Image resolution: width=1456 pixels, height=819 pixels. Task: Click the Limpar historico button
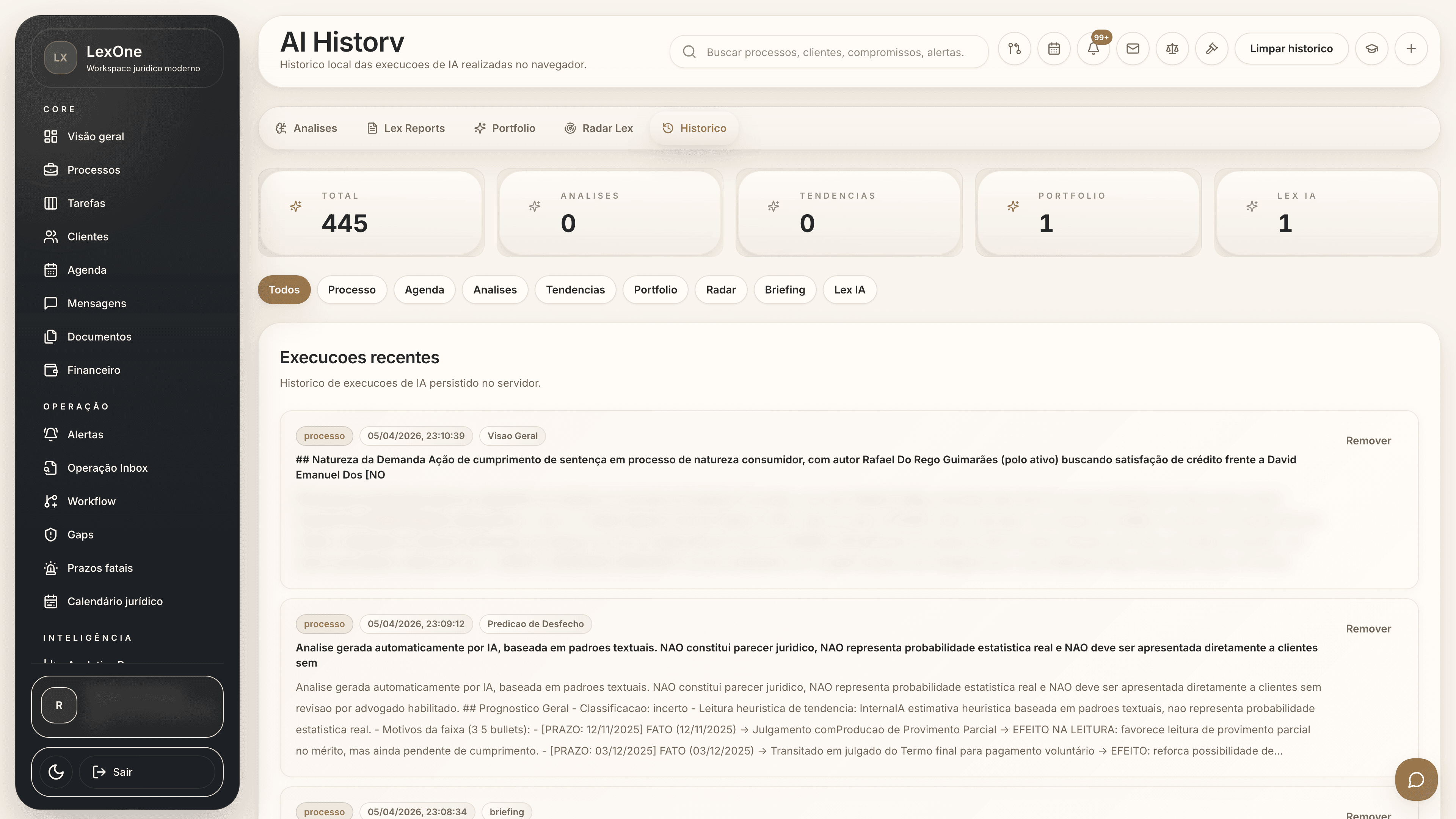[x=1291, y=49]
